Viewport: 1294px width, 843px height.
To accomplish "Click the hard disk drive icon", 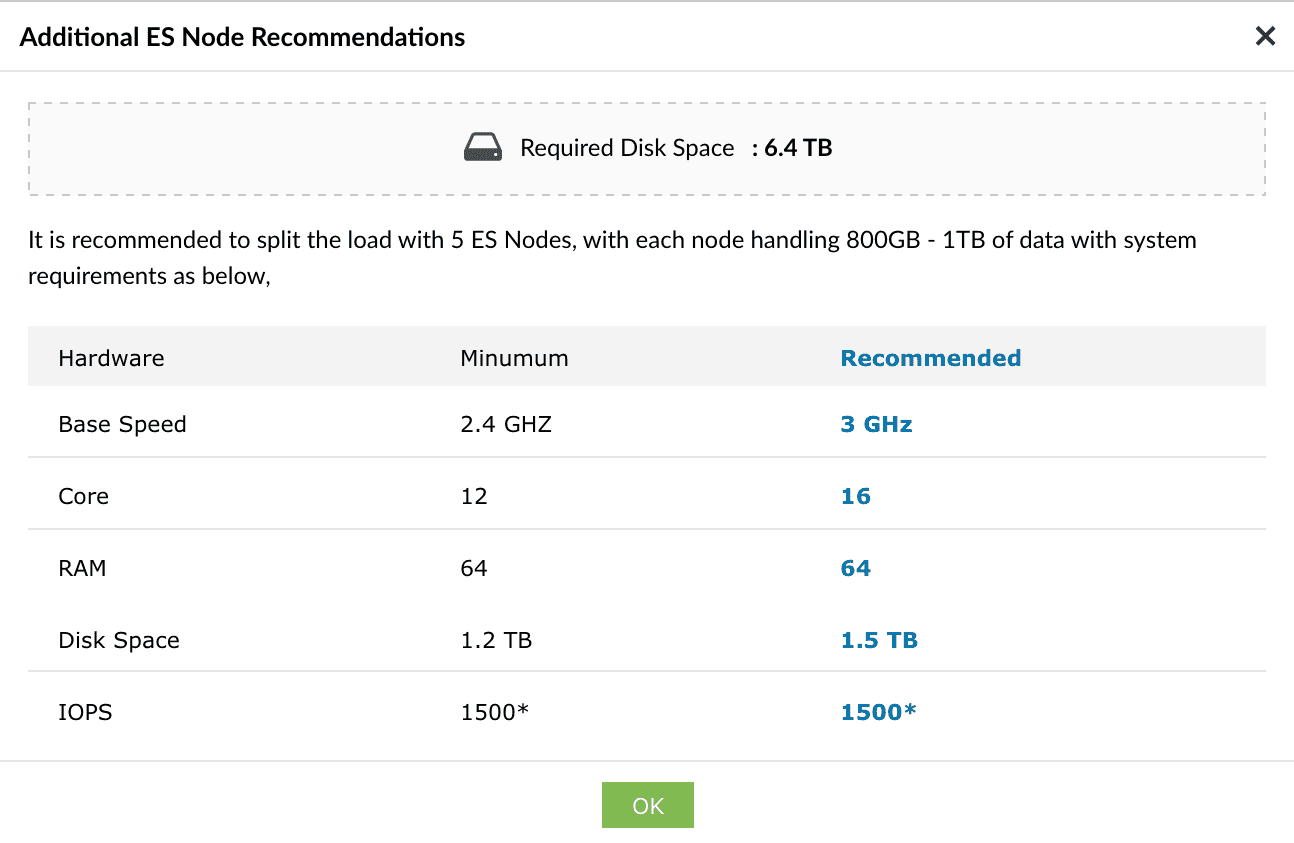I will 483,149.
